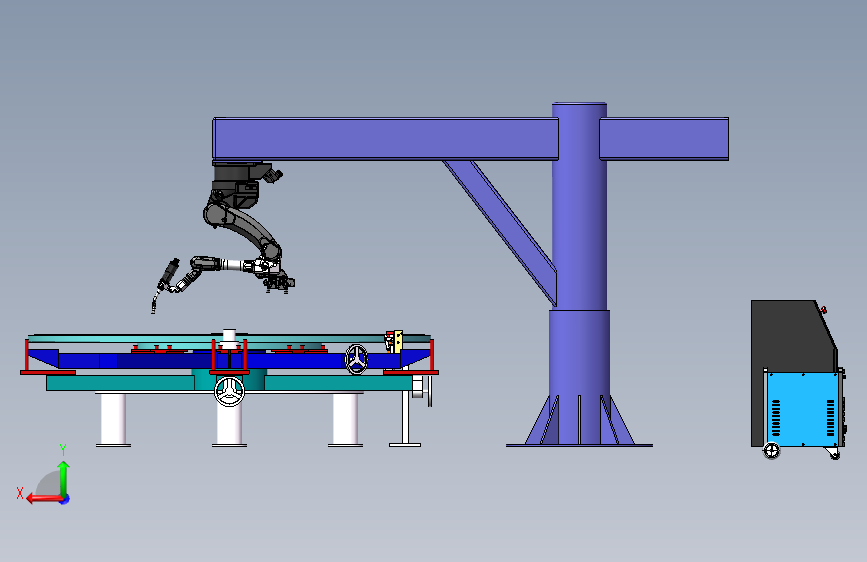Select the leftmost white support leg
Viewport: 867px width, 562px height.
pyautogui.click(x=113, y=419)
